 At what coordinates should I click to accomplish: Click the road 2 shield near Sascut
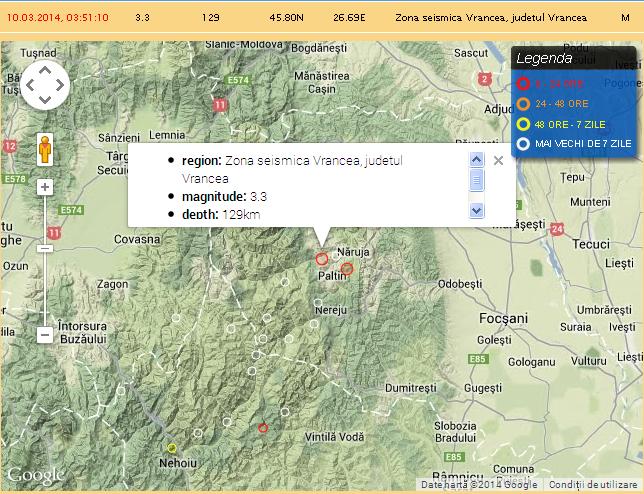[485, 79]
